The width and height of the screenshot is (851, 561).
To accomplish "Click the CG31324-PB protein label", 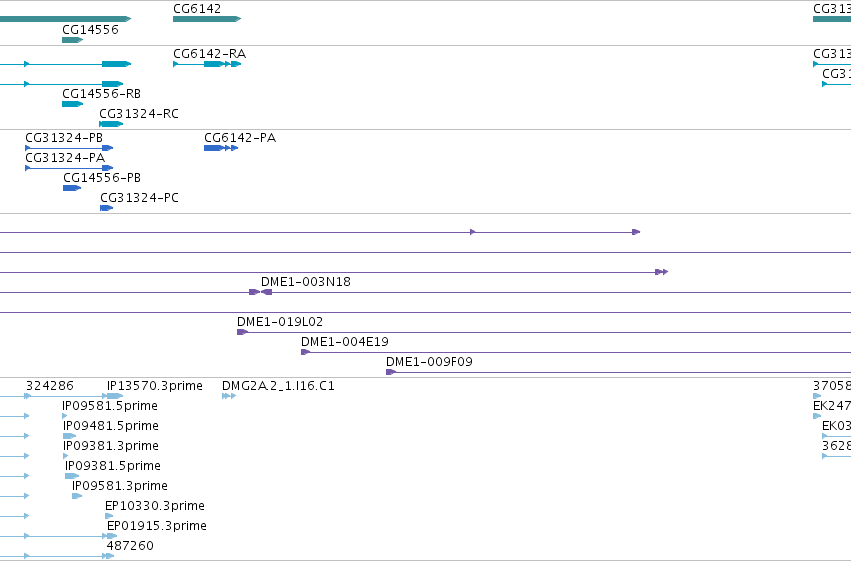I will click(64, 138).
